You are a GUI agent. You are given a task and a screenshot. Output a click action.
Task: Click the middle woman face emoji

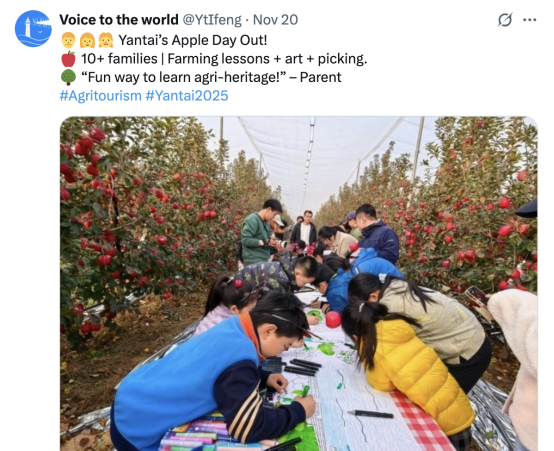point(87,40)
